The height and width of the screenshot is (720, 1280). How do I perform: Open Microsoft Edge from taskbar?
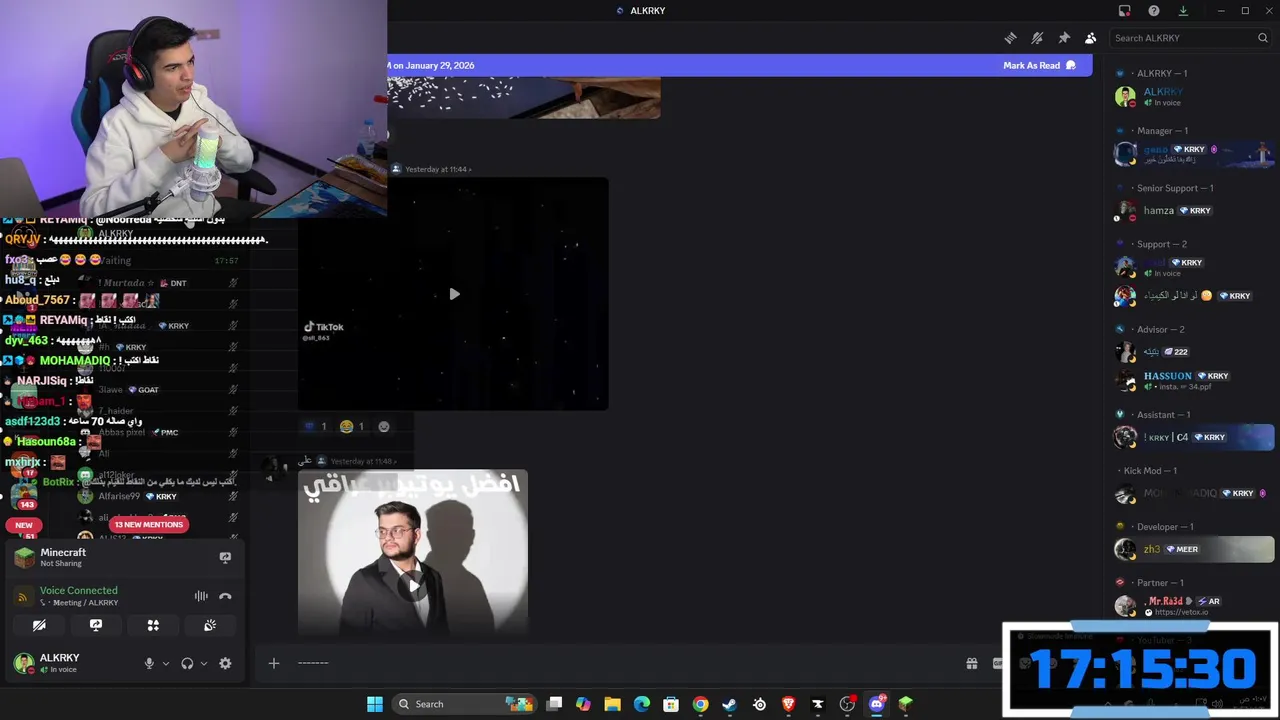(x=642, y=704)
